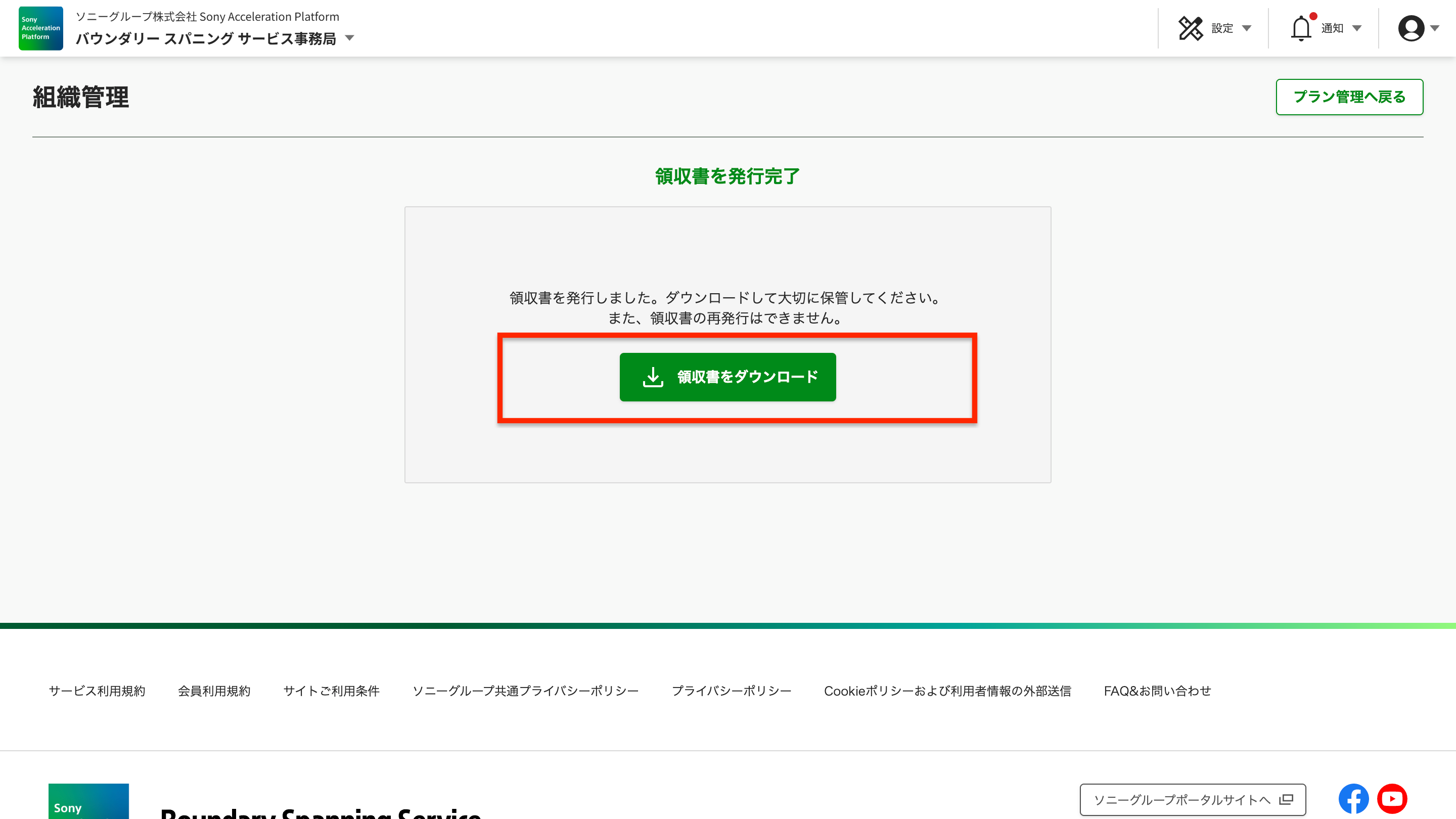The width and height of the screenshot is (1456, 819).
Task: Expand the organization name dropdown arrow
Action: pos(349,38)
